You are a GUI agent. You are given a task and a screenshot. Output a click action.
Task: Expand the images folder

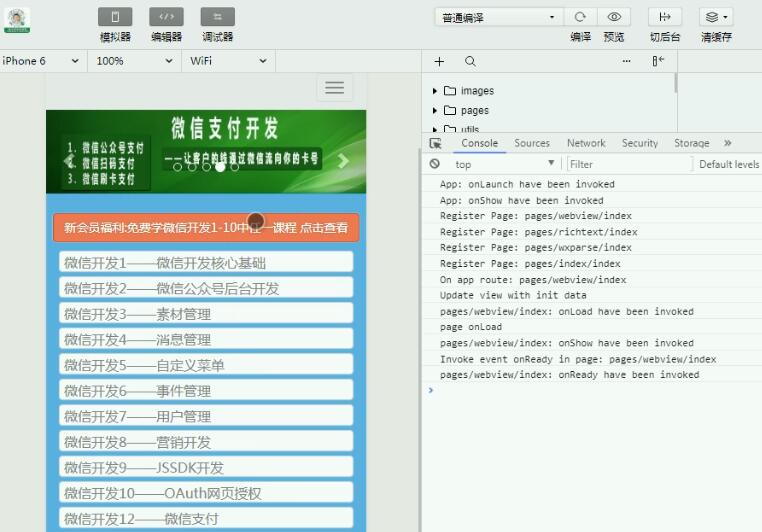click(x=434, y=91)
